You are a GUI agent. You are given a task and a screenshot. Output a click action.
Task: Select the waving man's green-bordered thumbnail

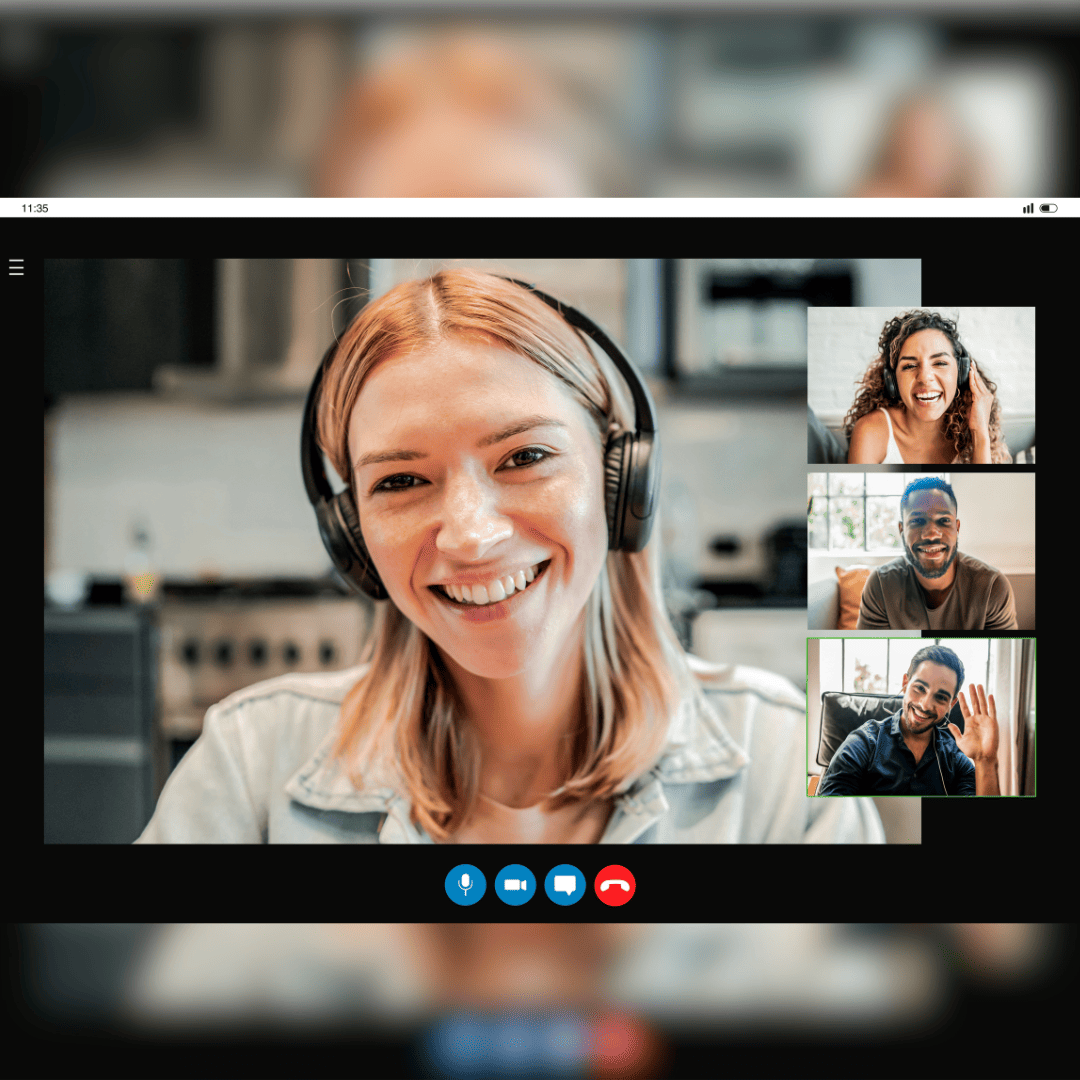(921, 717)
